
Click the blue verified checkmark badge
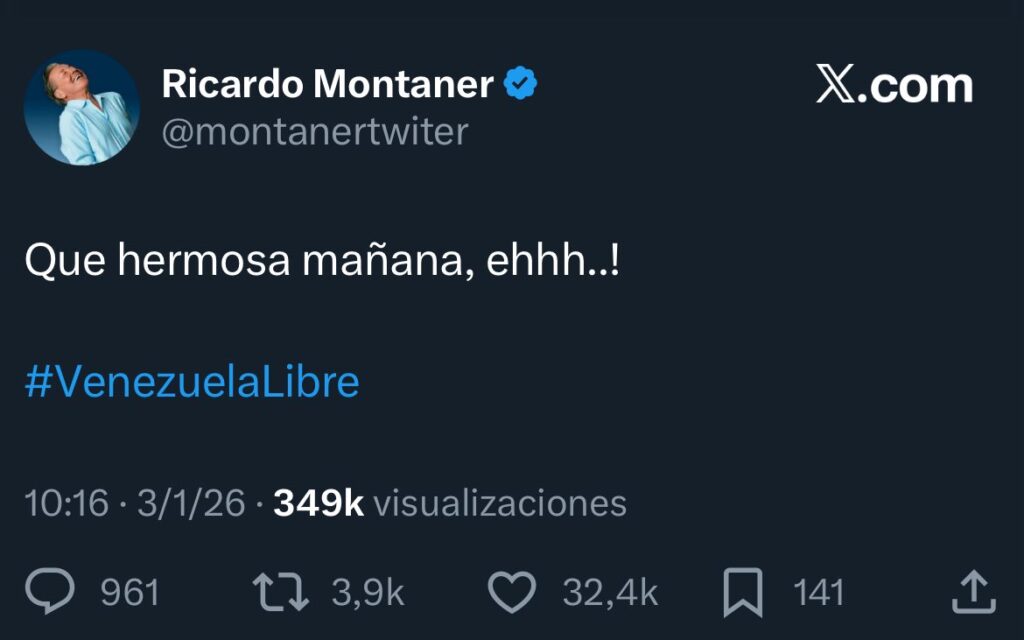pyautogui.click(x=520, y=85)
